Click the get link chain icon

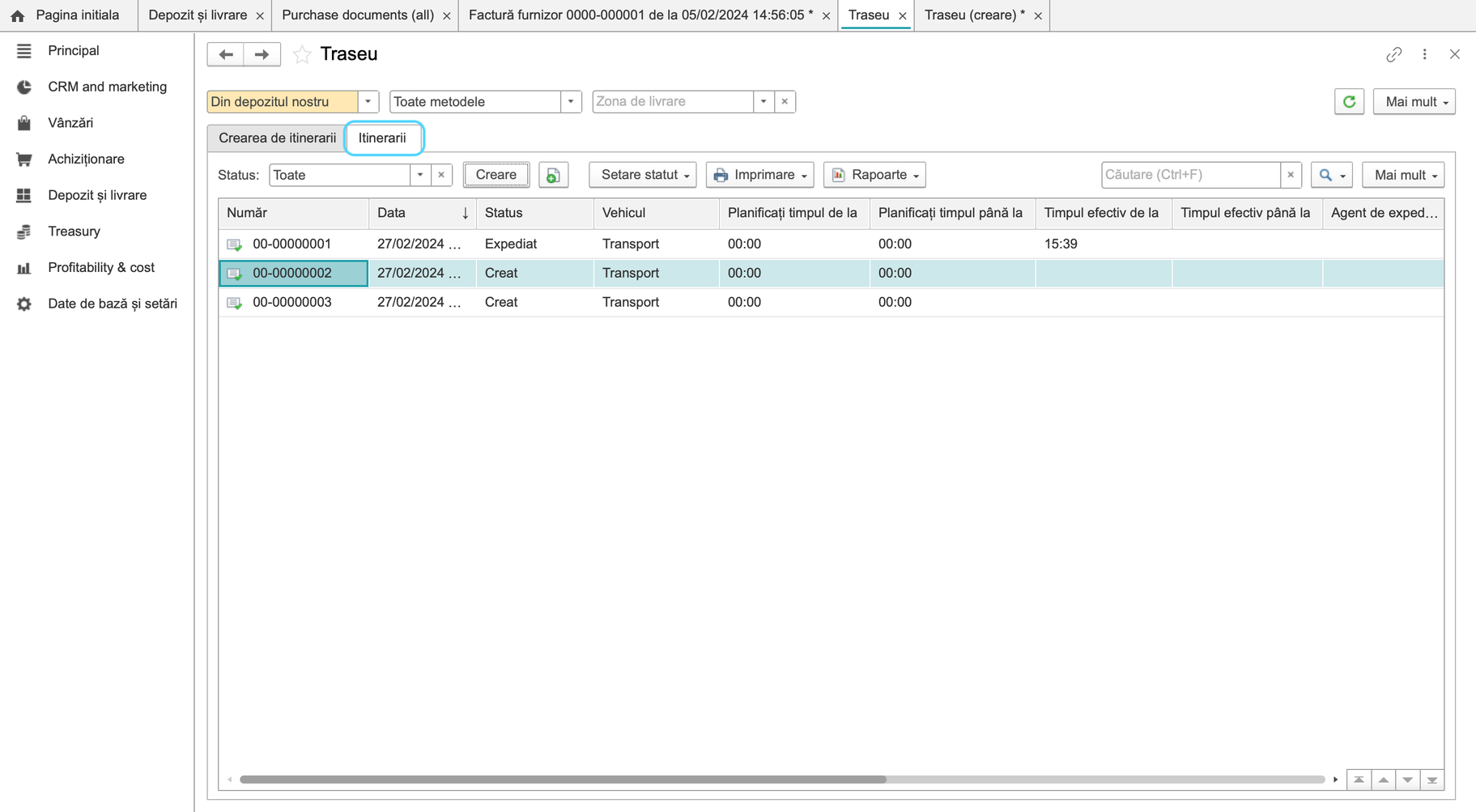pyautogui.click(x=1393, y=54)
